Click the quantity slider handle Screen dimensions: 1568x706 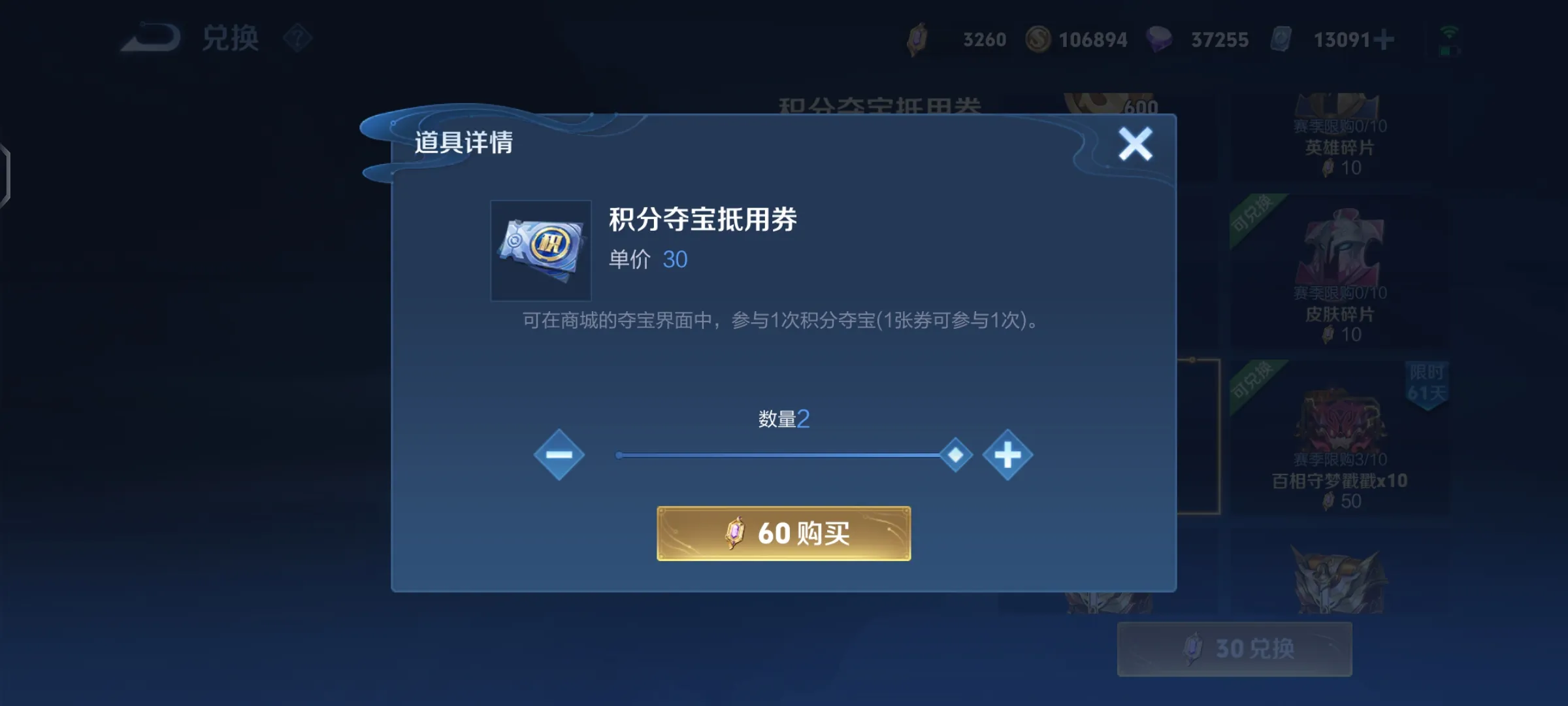click(x=955, y=455)
